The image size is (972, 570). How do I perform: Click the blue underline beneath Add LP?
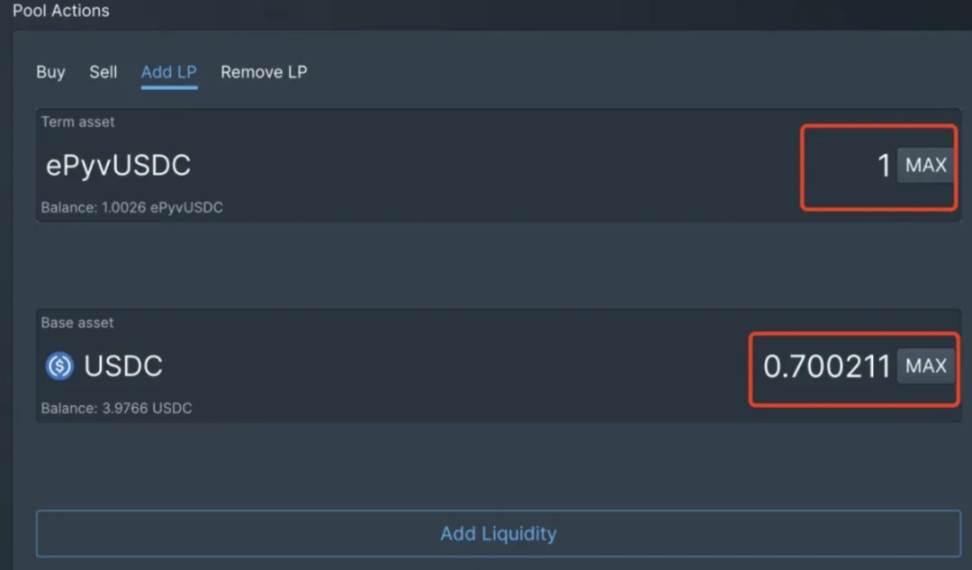pos(169,87)
